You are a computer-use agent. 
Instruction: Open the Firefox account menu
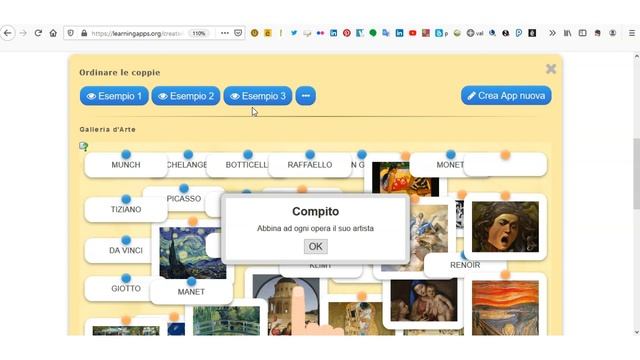(x=612, y=33)
